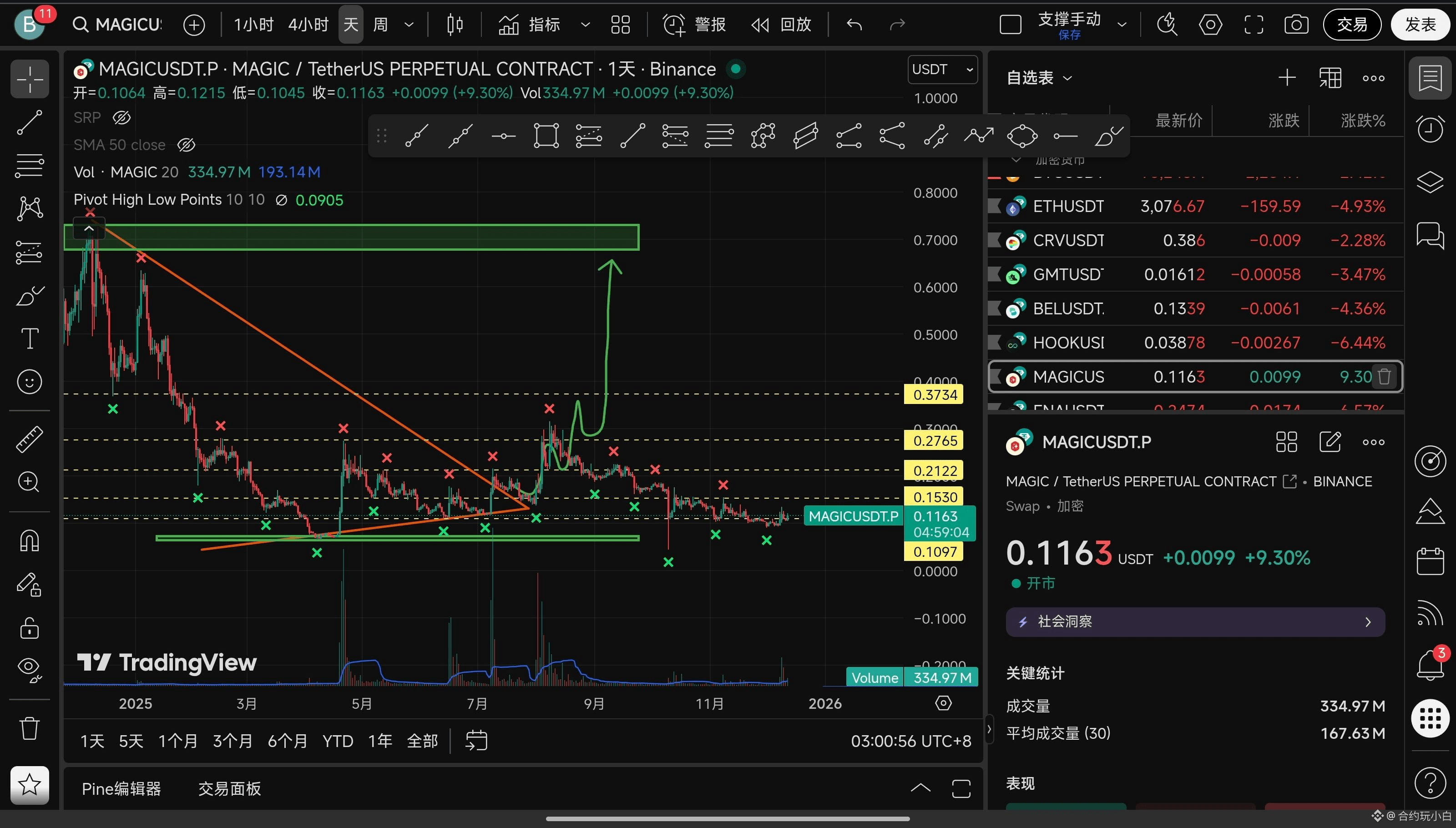Open the 指标 indicators dialog
The width and height of the screenshot is (1456, 828).
pyautogui.click(x=530, y=25)
